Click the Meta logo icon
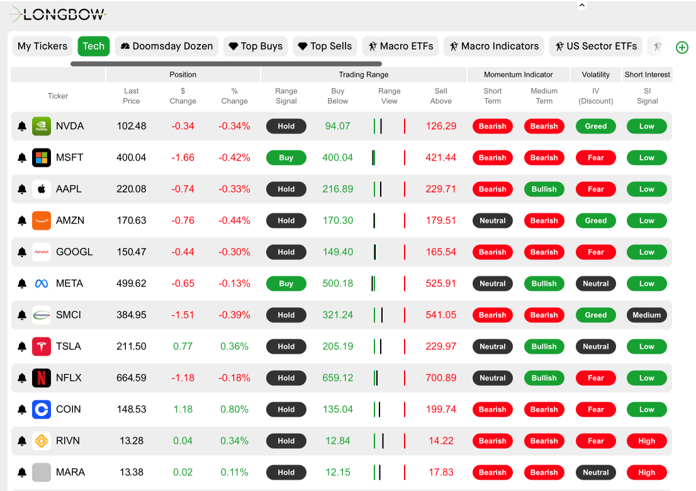Image resolution: width=696 pixels, height=491 pixels. pyautogui.click(x=41, y=284)
